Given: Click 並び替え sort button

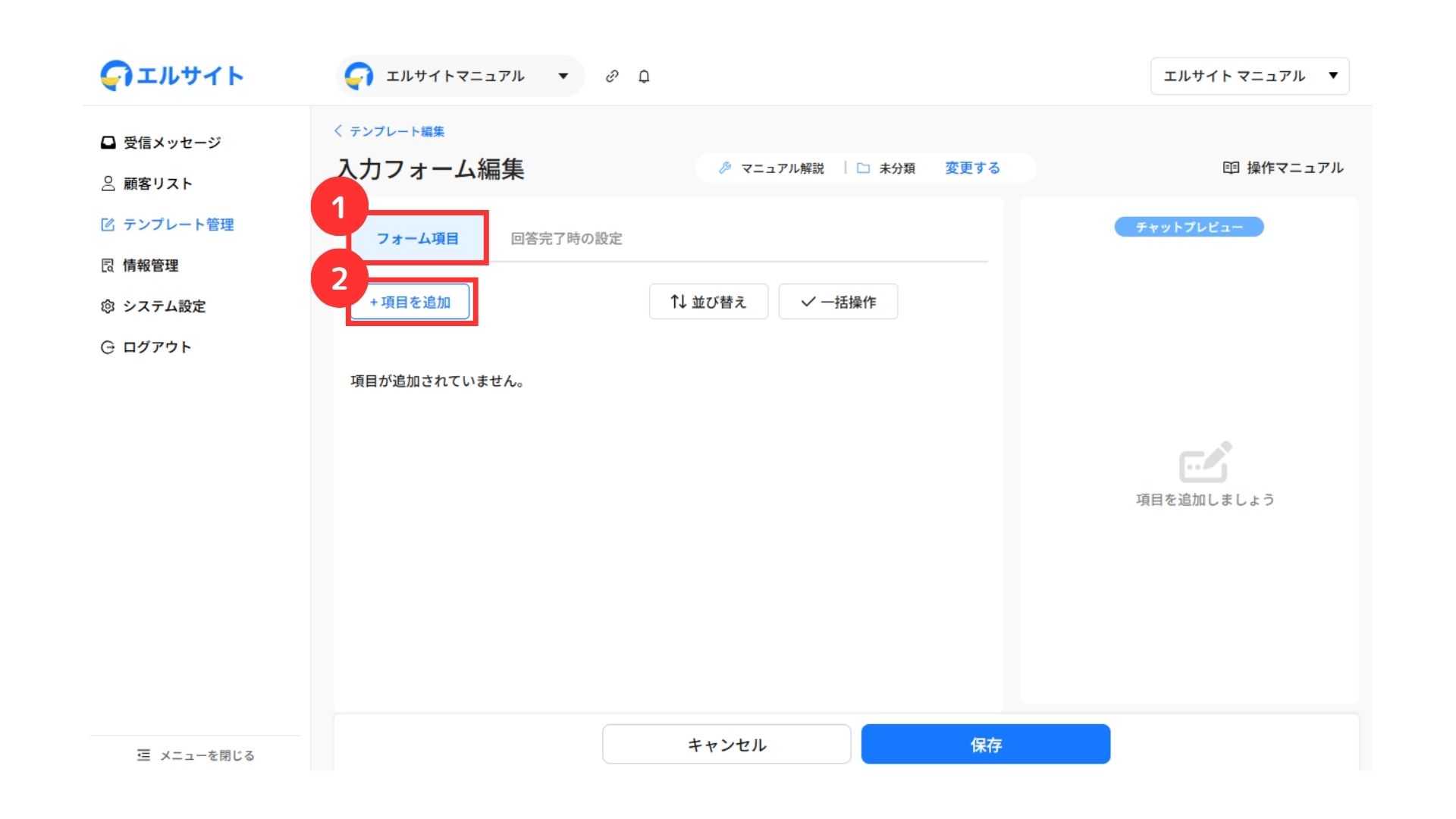Looking at the screenshot, I should 708,302.
